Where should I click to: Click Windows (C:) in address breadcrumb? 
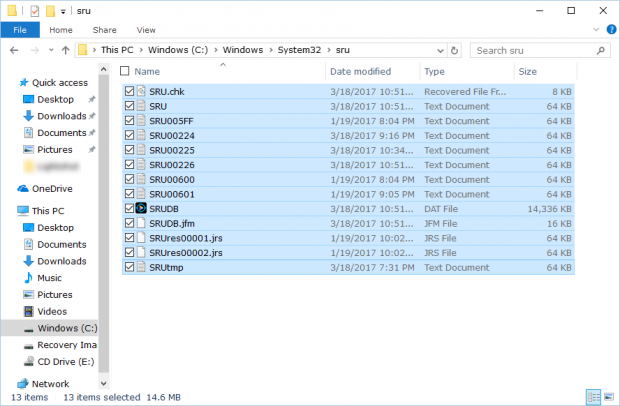178,50
